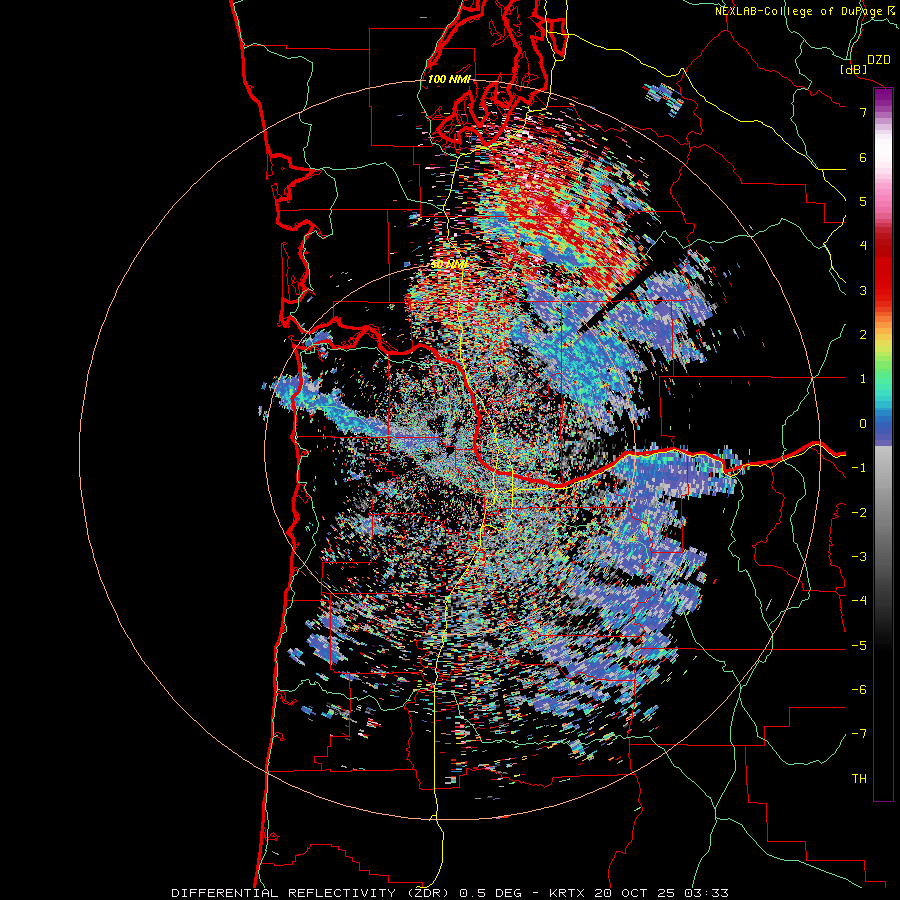Click the color scale value 1

click(863, 379)
